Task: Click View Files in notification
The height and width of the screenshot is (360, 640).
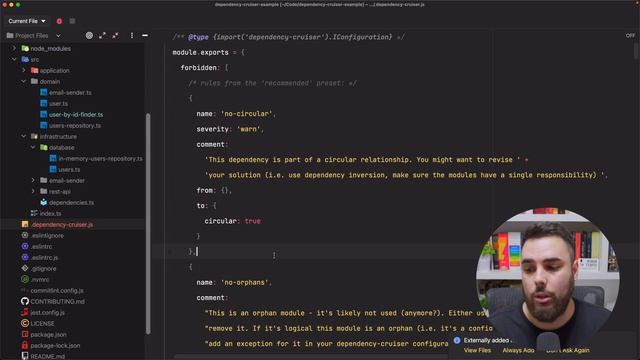Action: tap(477, 351)
